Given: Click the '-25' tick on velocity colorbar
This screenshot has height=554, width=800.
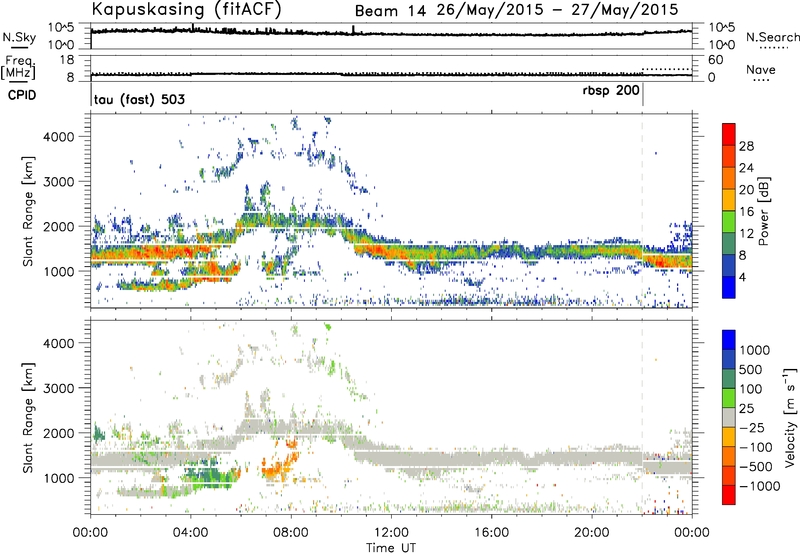Looking at the screenshot, I should click(x=751, y=427).
